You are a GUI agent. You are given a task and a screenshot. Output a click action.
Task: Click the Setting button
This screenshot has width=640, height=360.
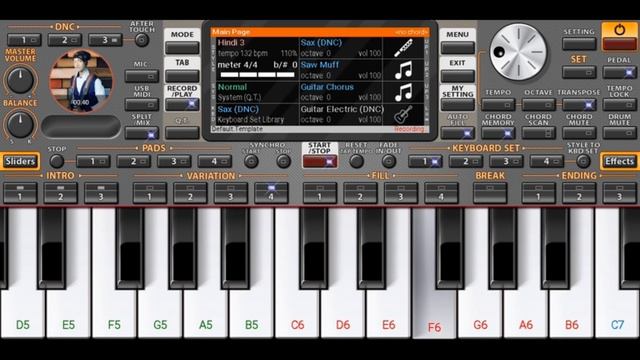(x=579, y=44)
